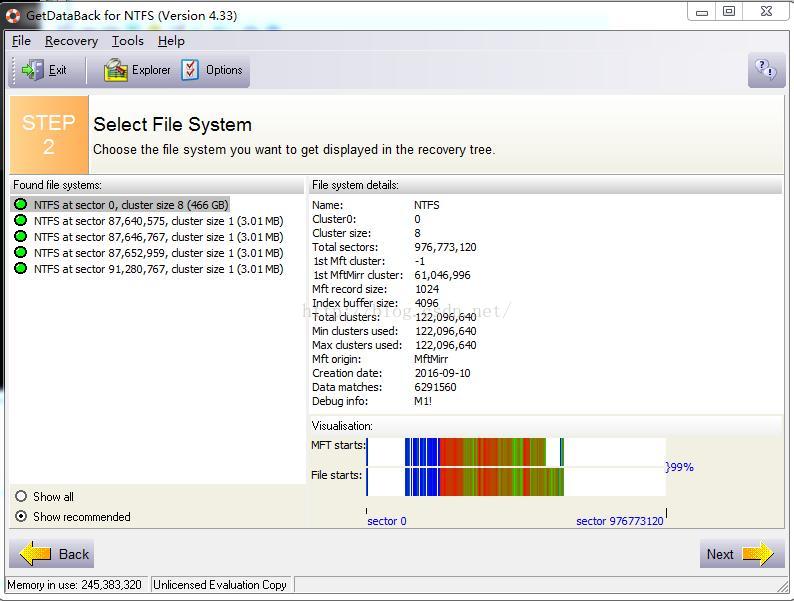Click the Next button label
794x601 pixels.
(720, 554)
